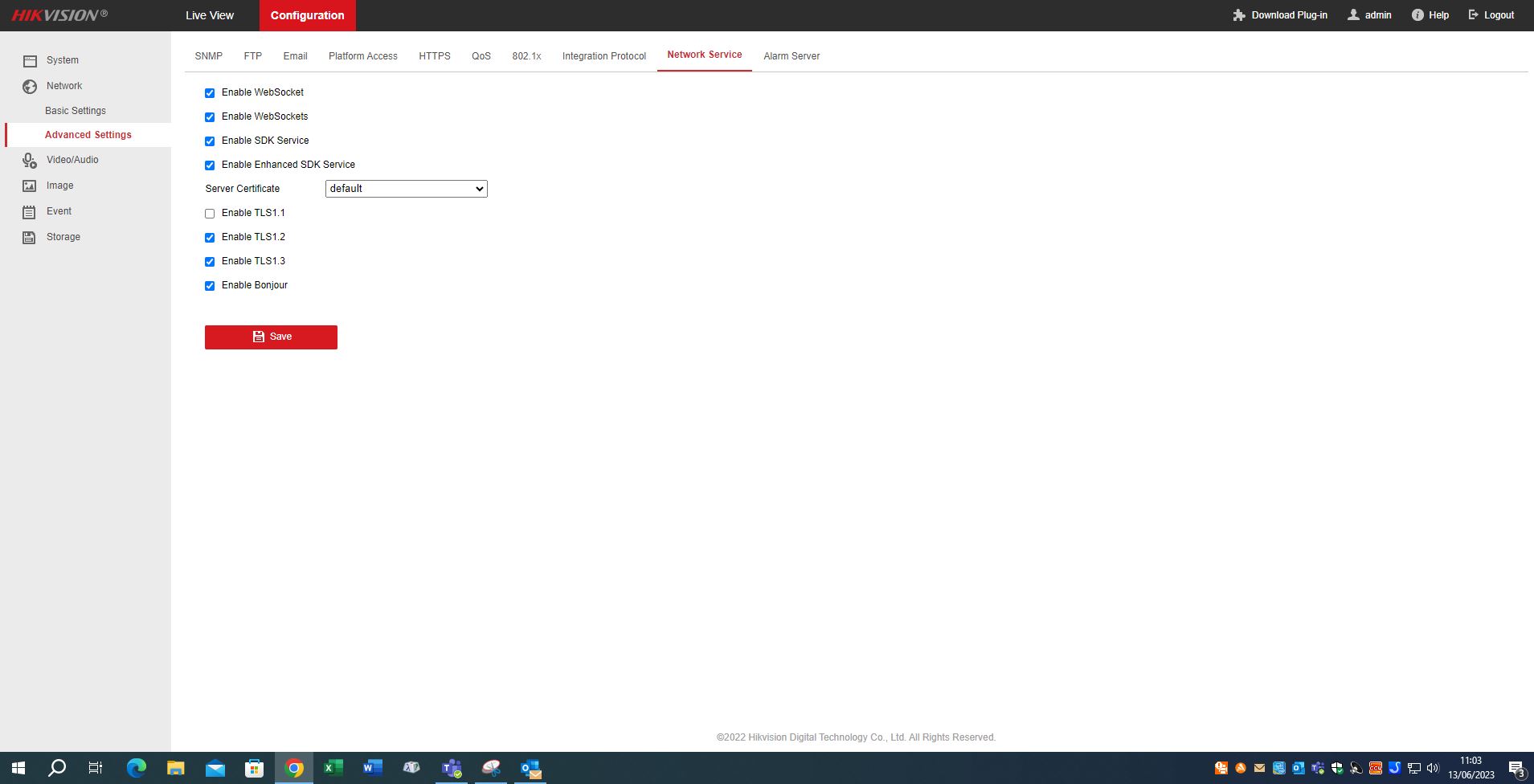The width and height of the screenshot is (1534, 784).
Task: Uncheck Enable Bonjour
Action: 210,286
